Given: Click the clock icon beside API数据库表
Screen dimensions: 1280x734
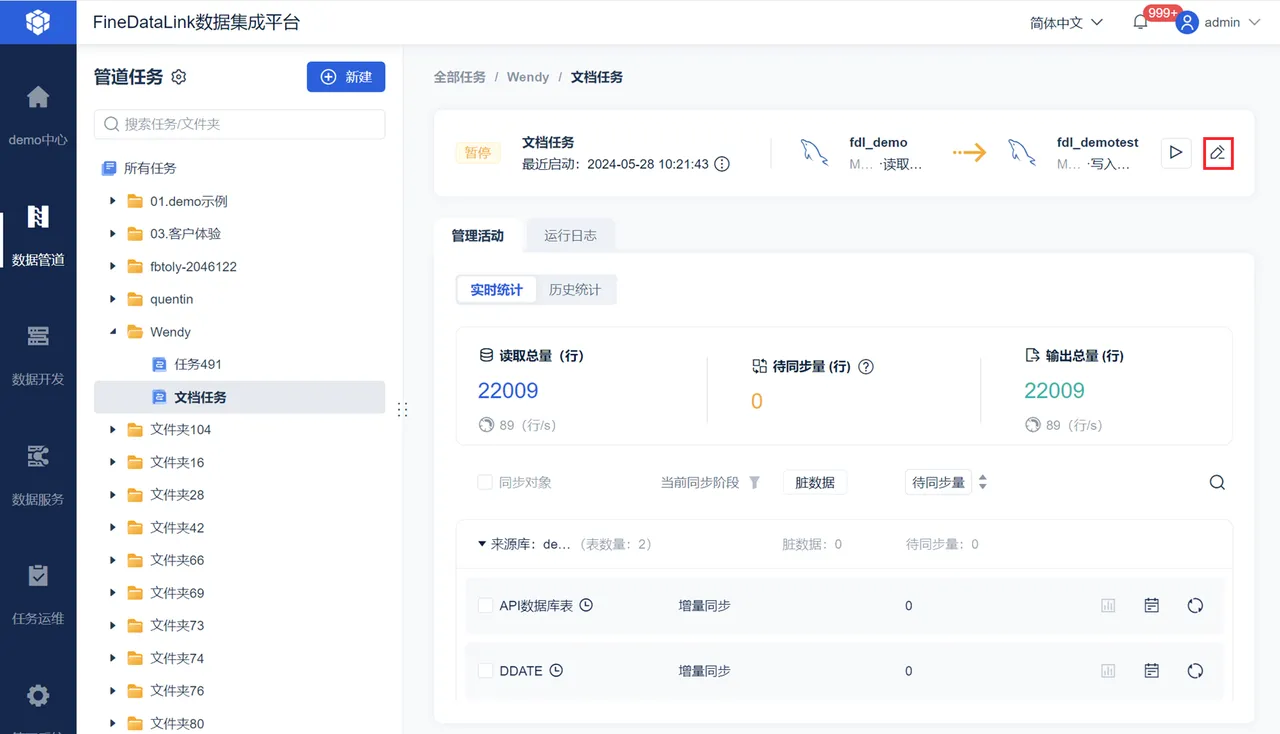Looking at the screenshot, I should coord(586,605).
